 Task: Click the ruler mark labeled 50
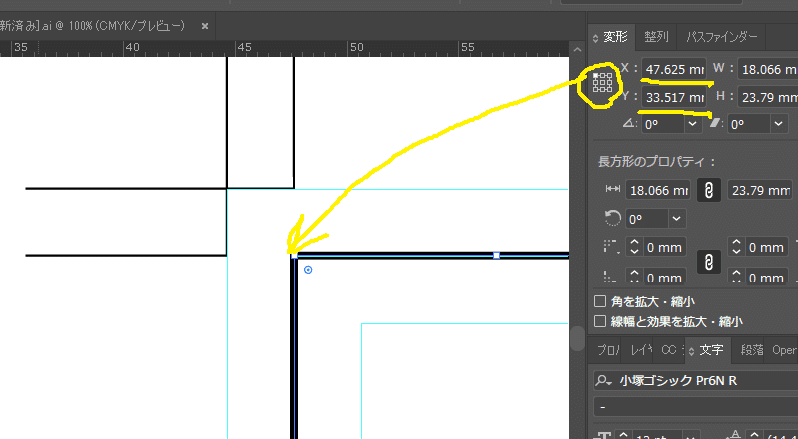click(356, 47)
